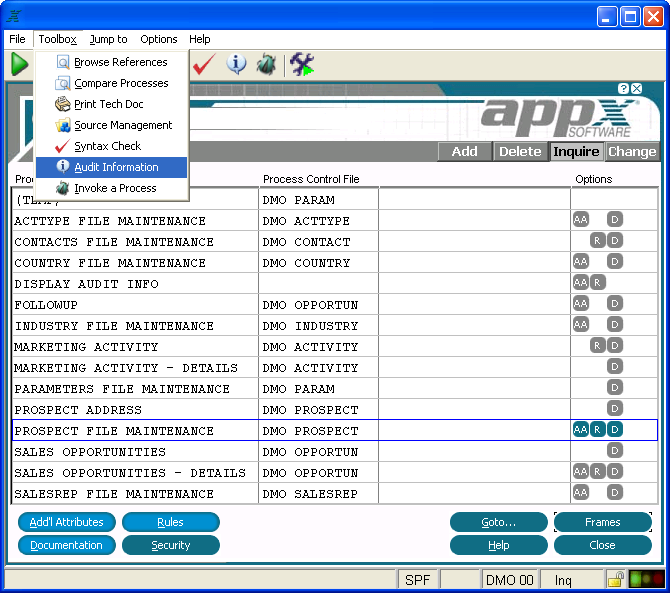
Task: Open the Jump to menu
Action: [109, 39]
